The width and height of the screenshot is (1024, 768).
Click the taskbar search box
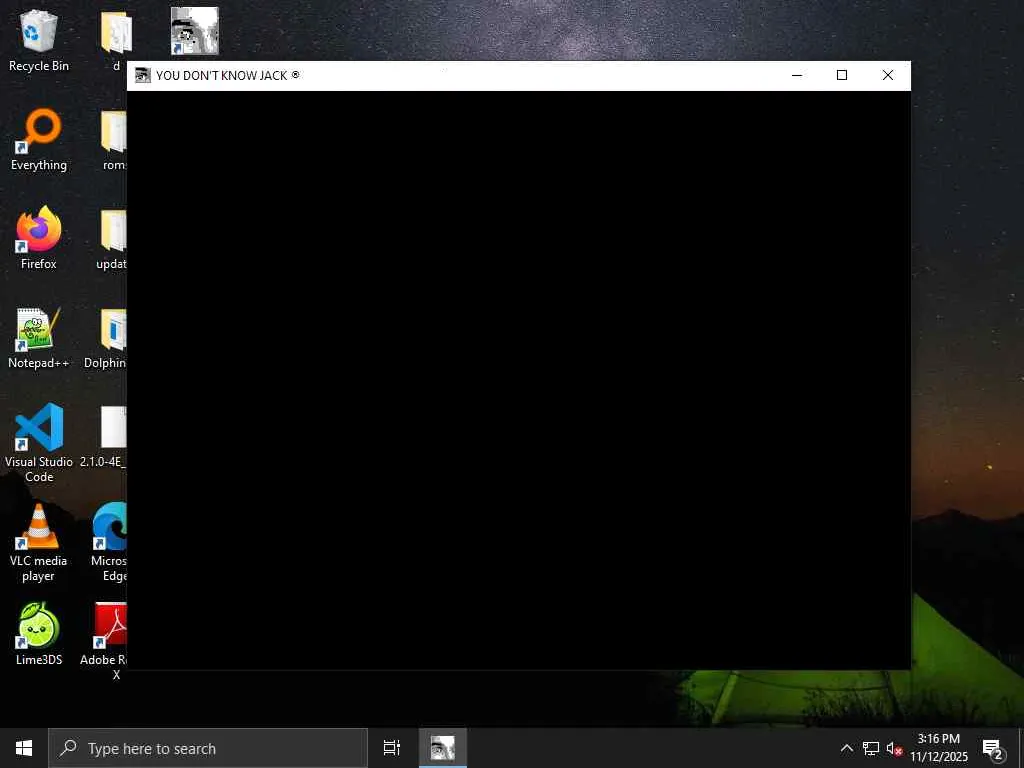[208, 748]
